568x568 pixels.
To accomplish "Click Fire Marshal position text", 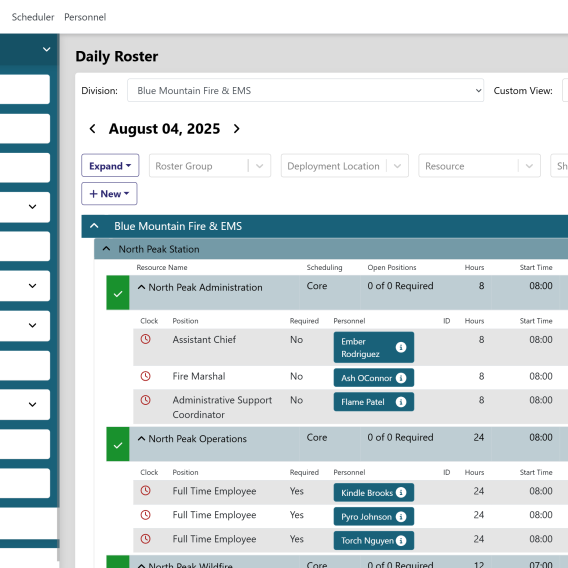I will pyautogui.click(x=199, y=376).
